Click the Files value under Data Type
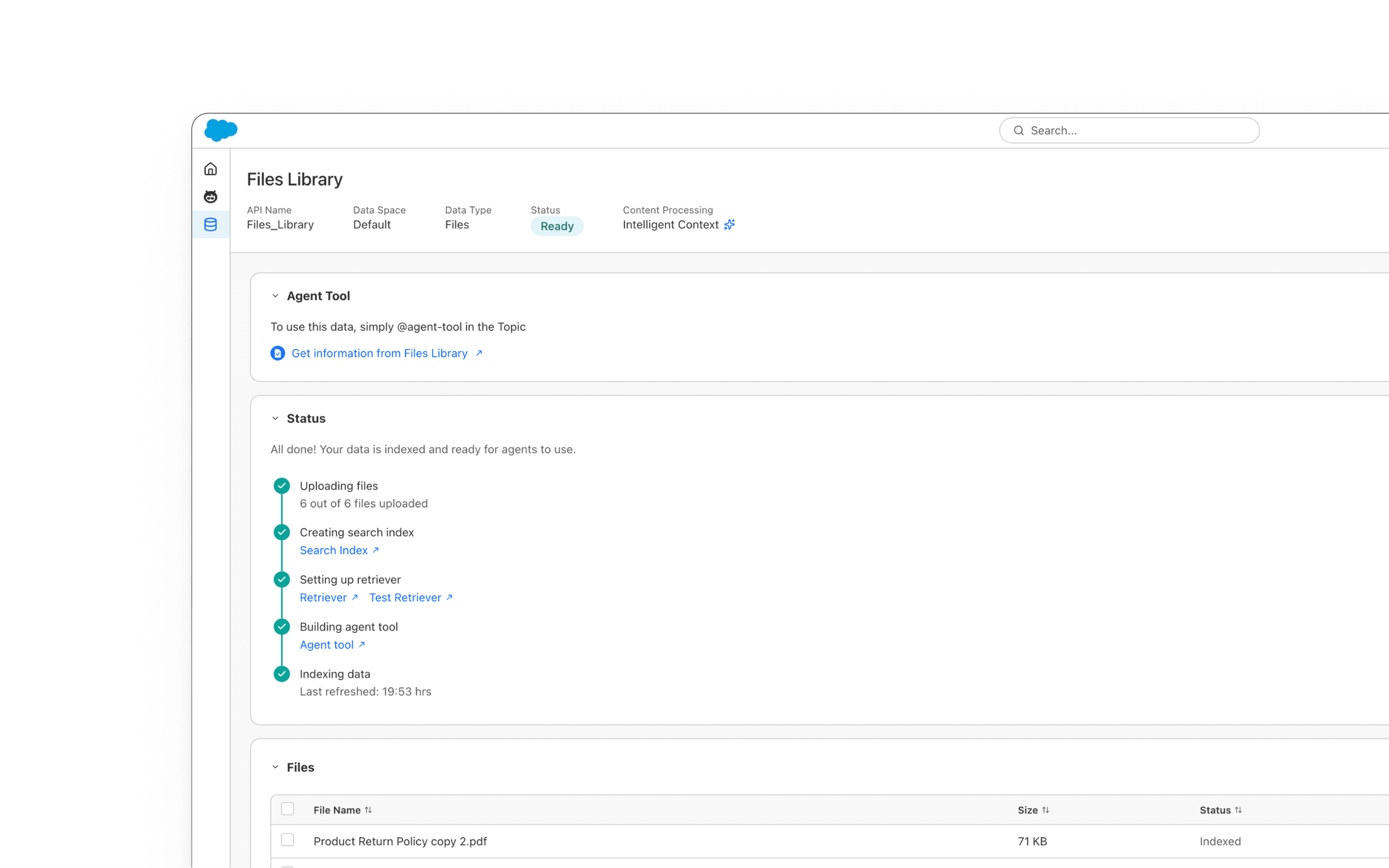The image size is (1389, 868). tap(457, 225)
